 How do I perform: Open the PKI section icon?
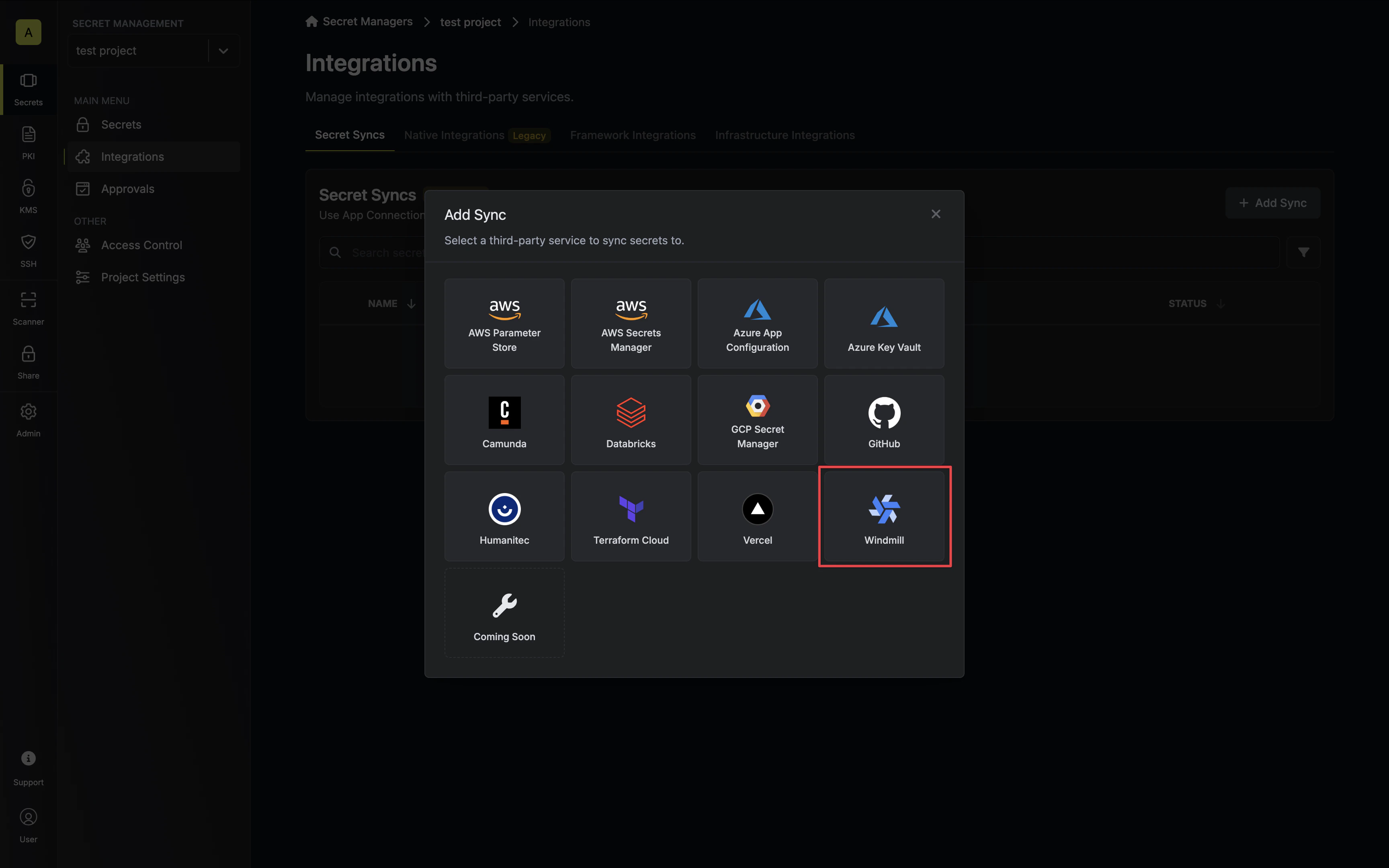[x=28, y=143]
